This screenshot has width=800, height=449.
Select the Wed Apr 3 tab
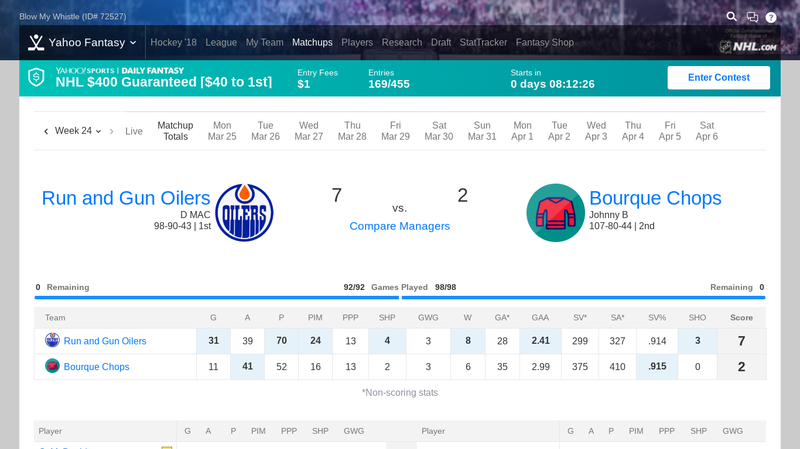tap(596, 131)
